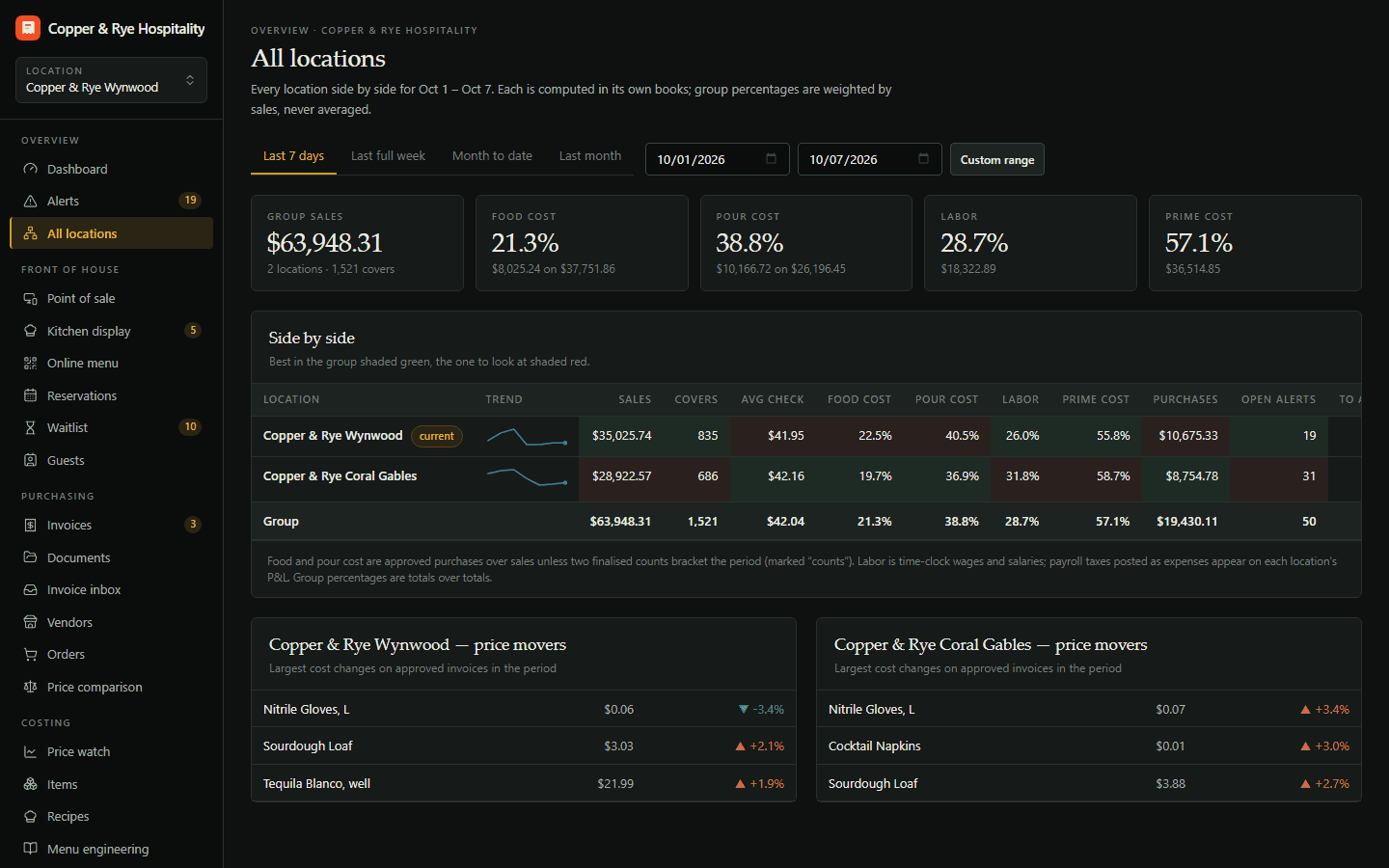Open Dashboard via its gauge icon

coord(30,169)
